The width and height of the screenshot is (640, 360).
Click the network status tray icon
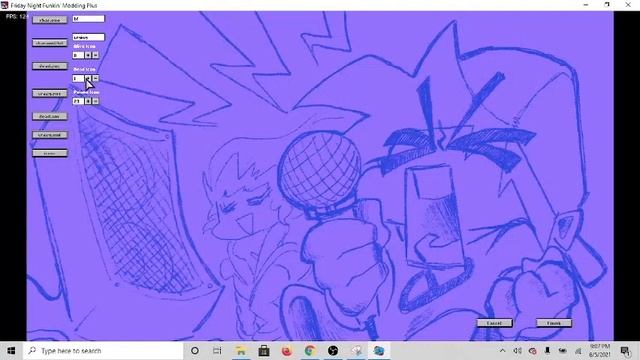click(578, 351)
